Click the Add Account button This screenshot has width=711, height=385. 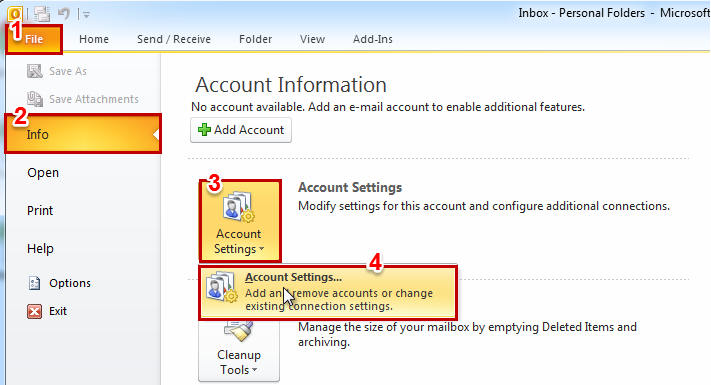pyautogui.click(x=241, y=130)
